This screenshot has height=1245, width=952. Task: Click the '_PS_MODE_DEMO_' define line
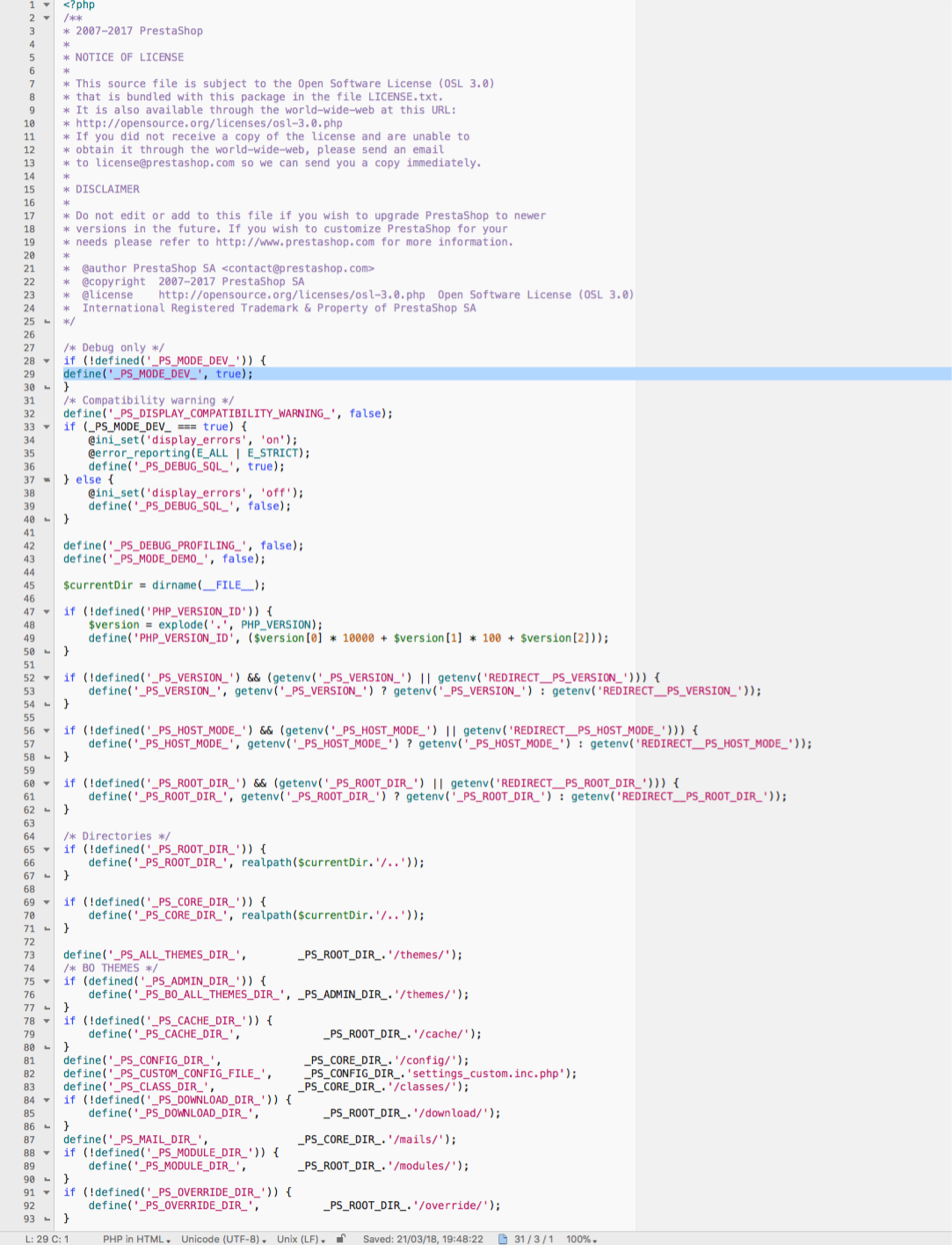(x=164, y=558)
